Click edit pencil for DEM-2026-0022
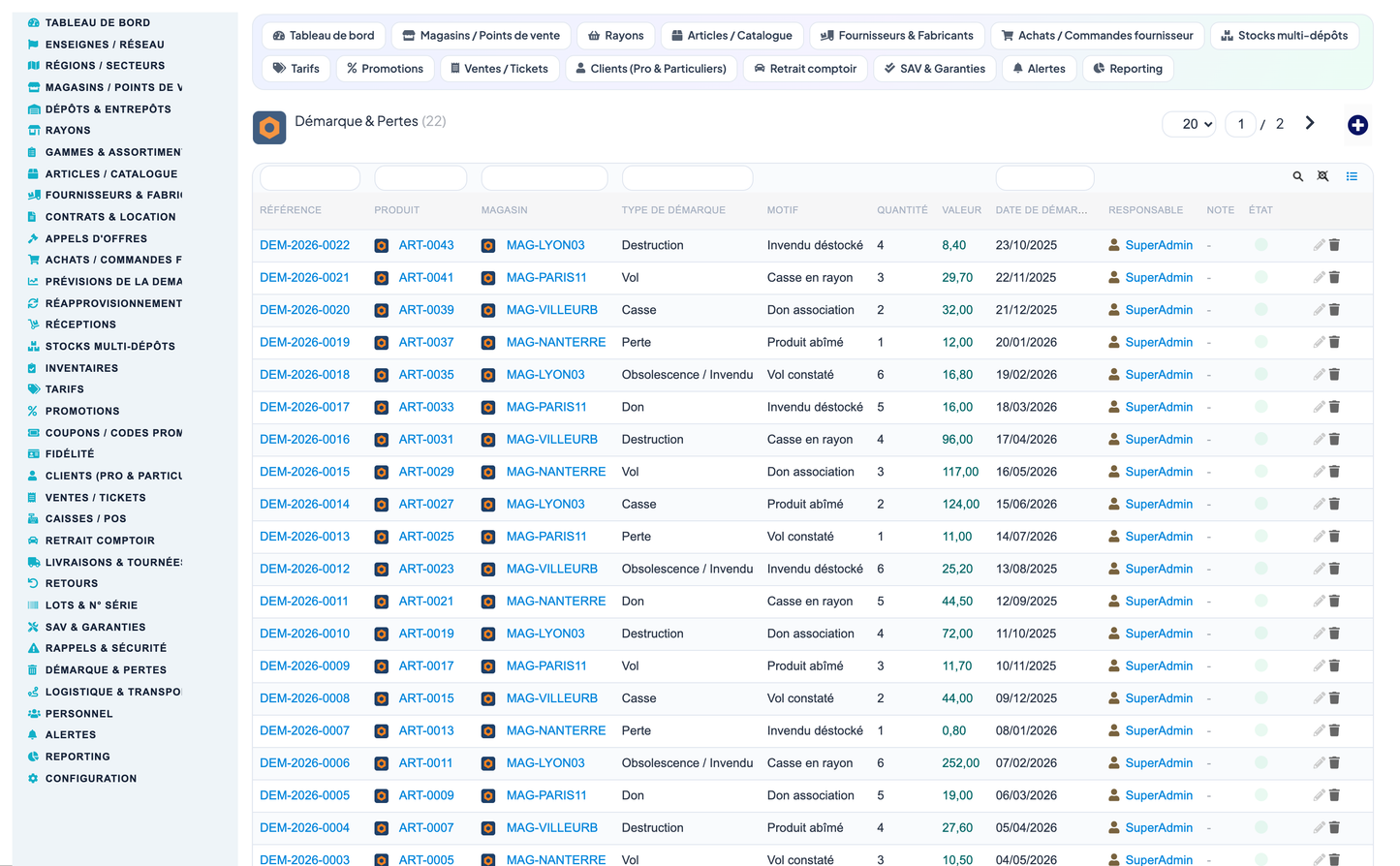 [1319, 245]
